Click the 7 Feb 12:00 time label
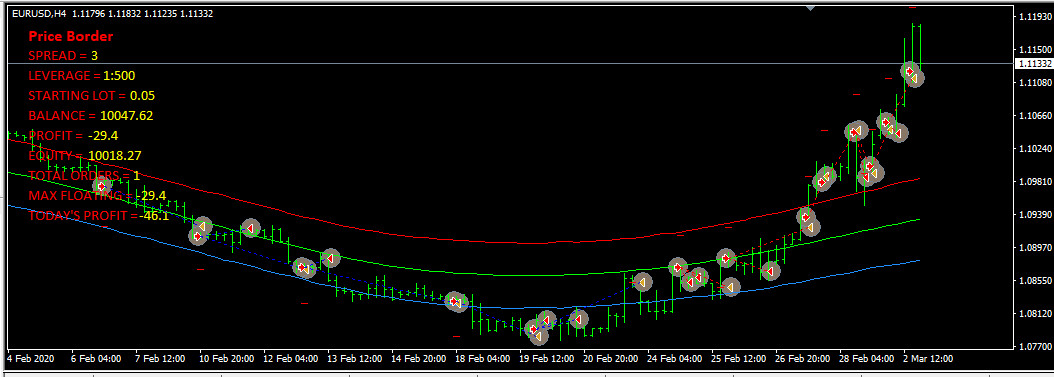This screenshot has height=377, width=1054. pos(160,359)
